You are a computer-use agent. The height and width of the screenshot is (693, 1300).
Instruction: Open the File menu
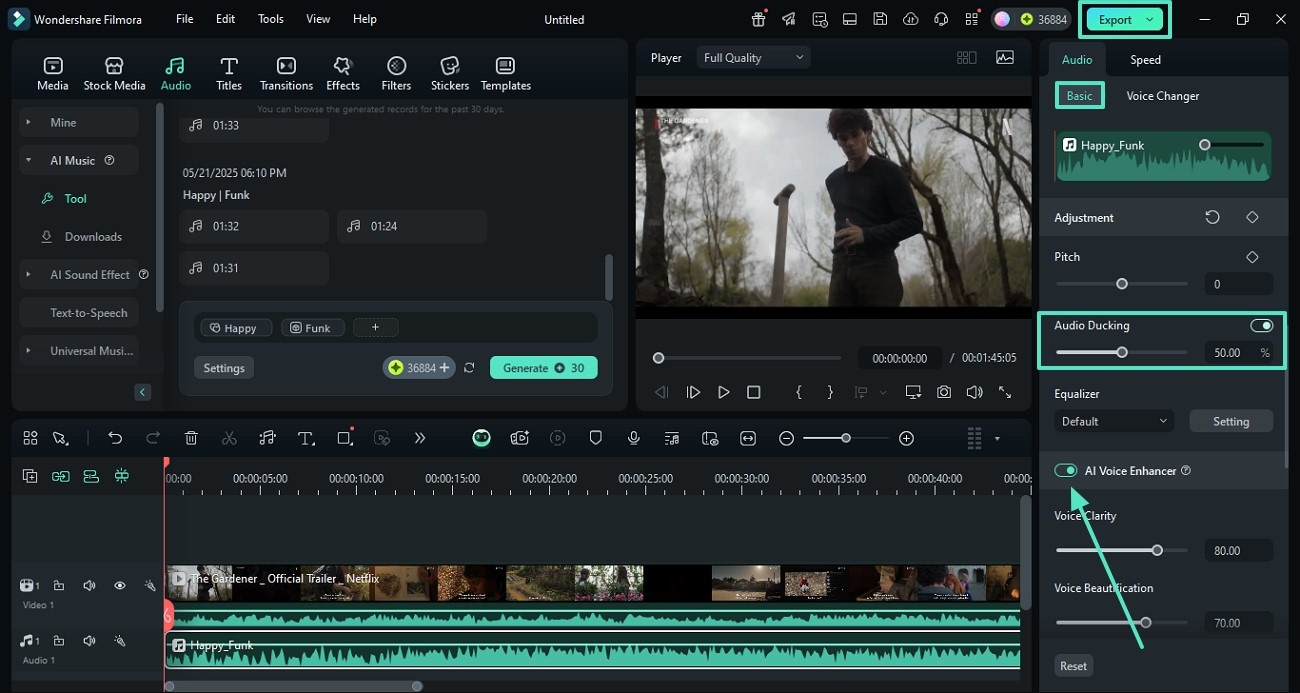pos(185,19)
